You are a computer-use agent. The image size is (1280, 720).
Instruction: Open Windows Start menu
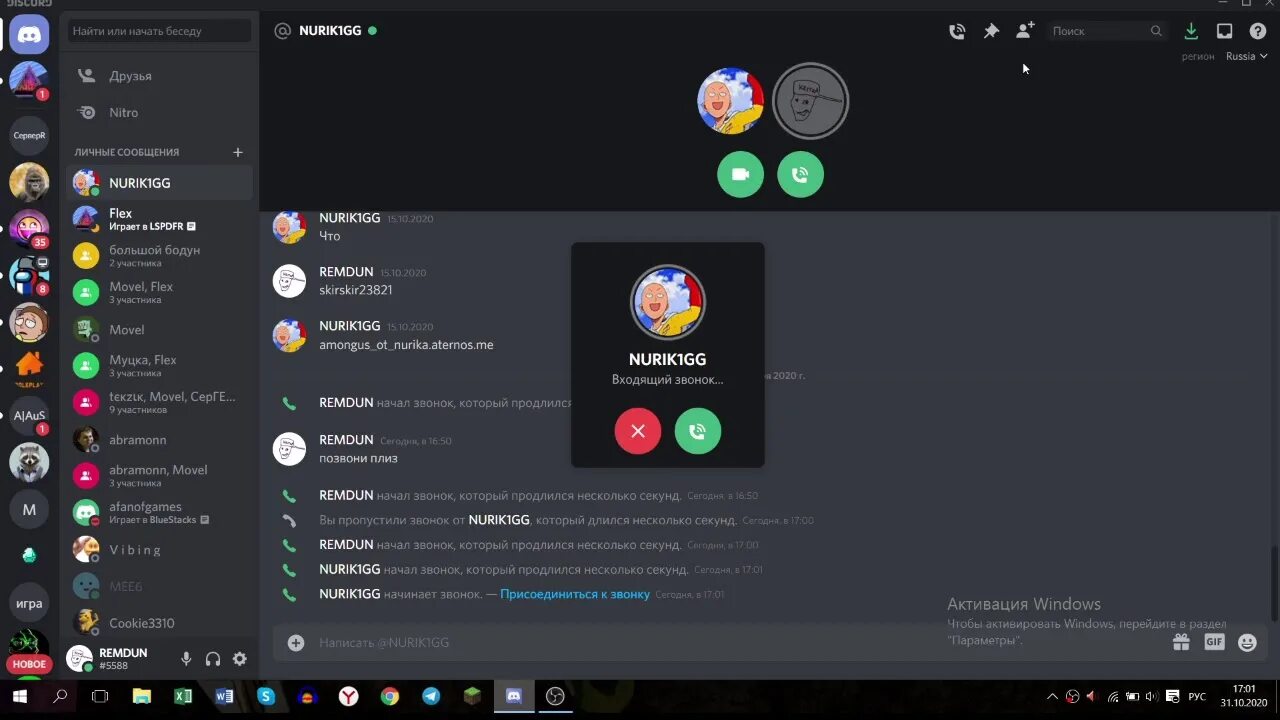coord(19,696)
